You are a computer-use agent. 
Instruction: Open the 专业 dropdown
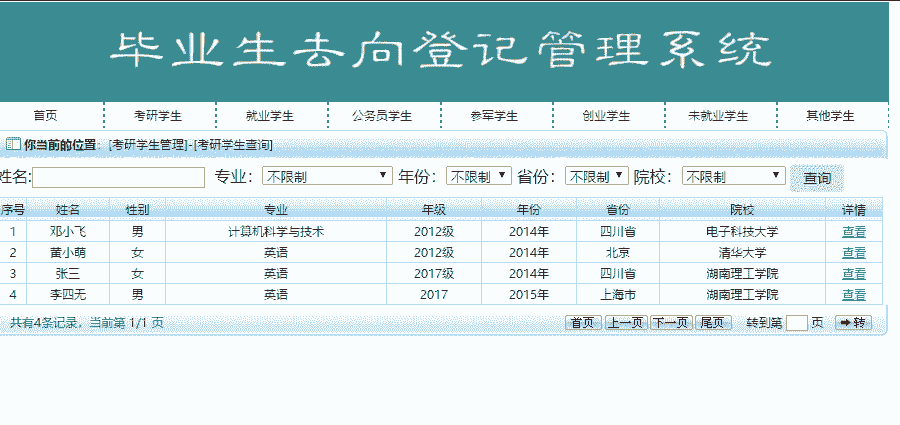click(x=327, y=176)
